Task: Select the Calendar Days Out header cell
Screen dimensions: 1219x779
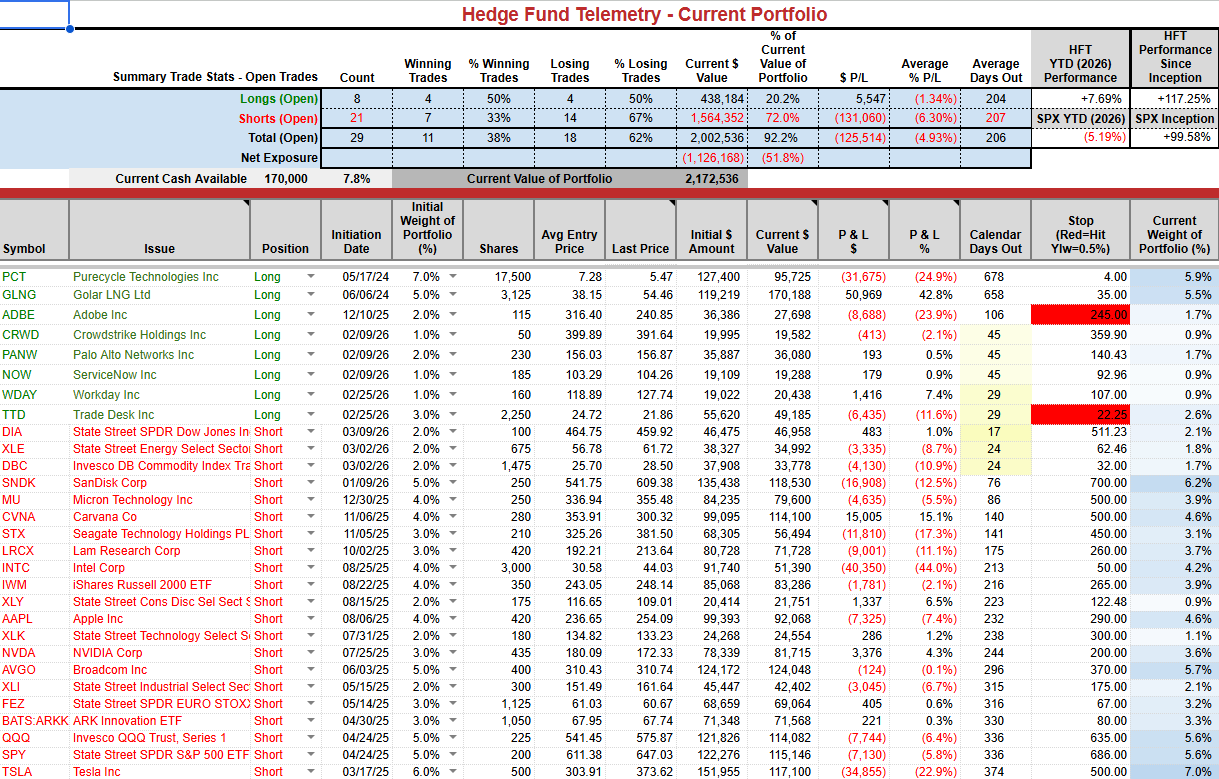Action: coord(994,229)
